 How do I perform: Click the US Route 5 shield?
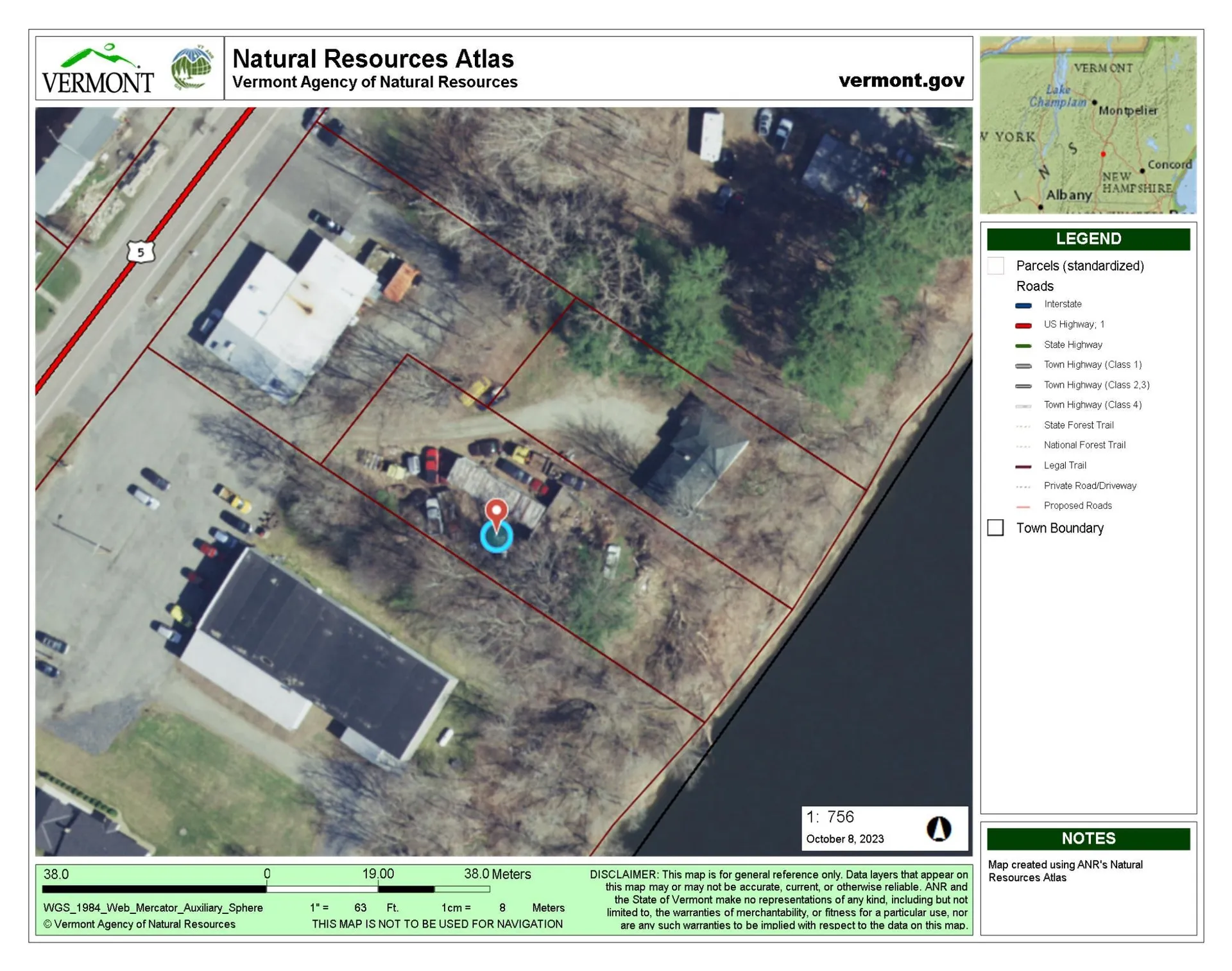tap(141, 252)
